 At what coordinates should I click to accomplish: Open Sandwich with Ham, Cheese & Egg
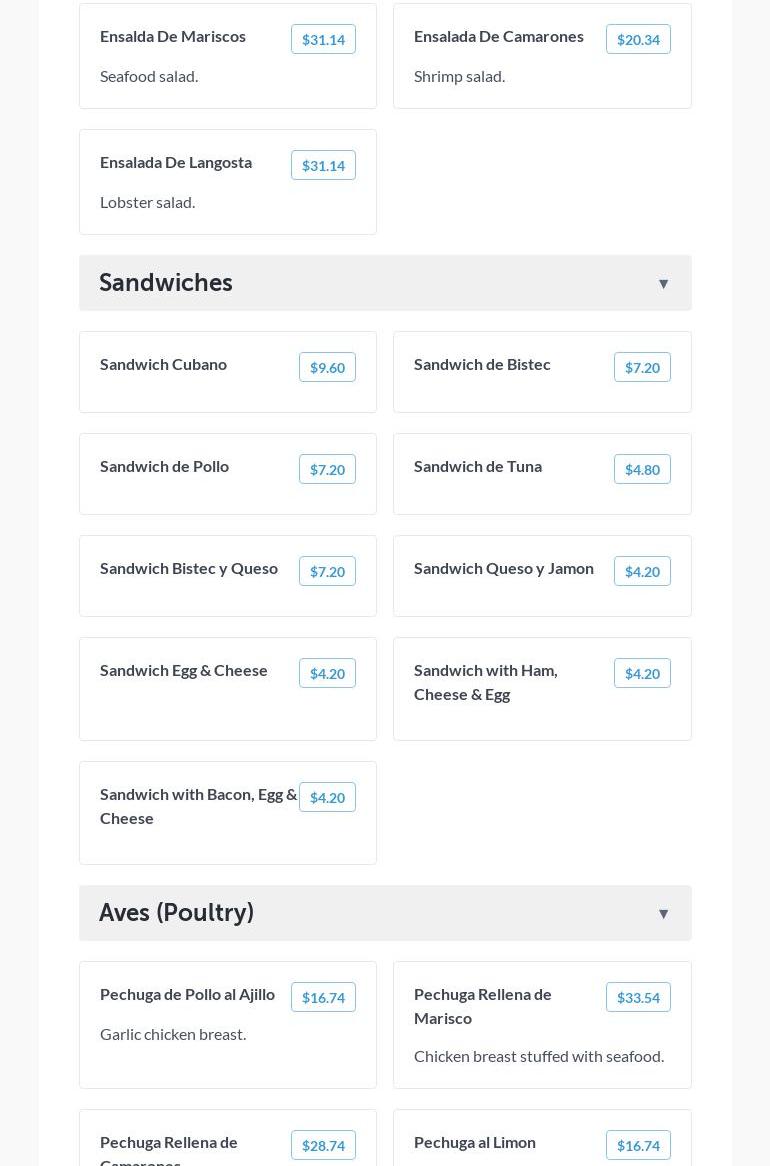tap(486, 682)
